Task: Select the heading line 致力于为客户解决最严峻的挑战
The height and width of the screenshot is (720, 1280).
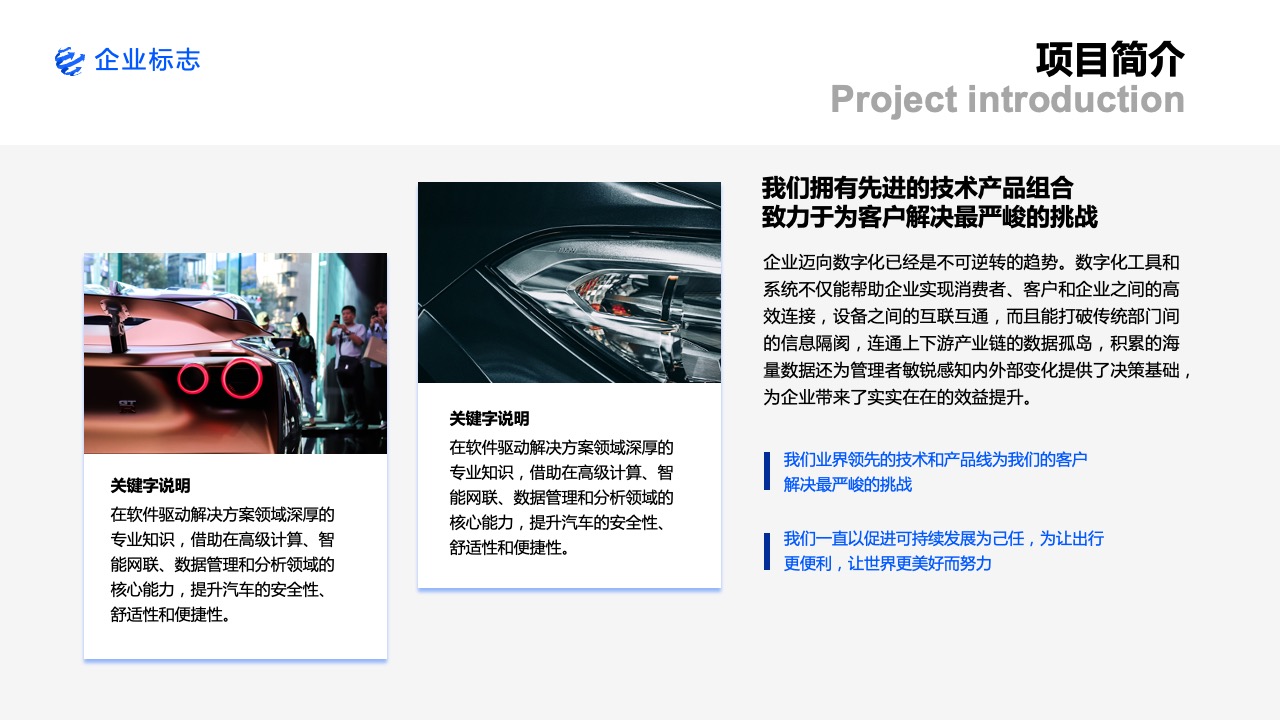Action: coord(929,217)
